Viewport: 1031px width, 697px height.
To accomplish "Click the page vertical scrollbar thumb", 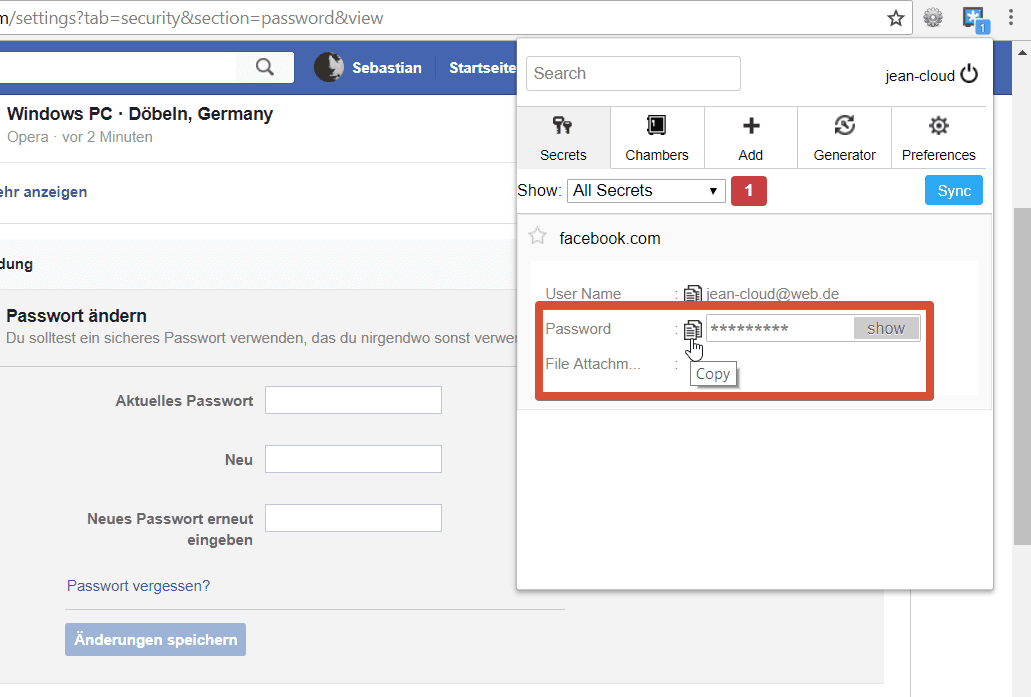I will pyautogui.click(x=1022, y=376).
